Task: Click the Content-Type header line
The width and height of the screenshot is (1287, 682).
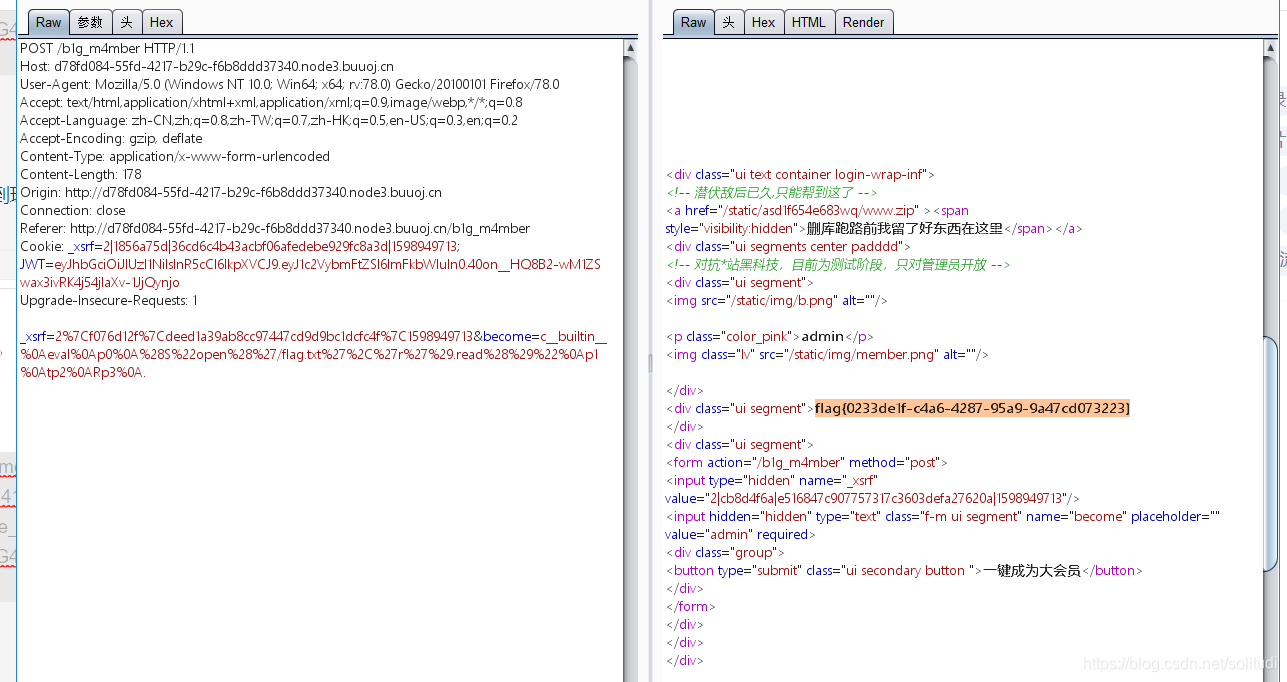Action: [175, 156]
